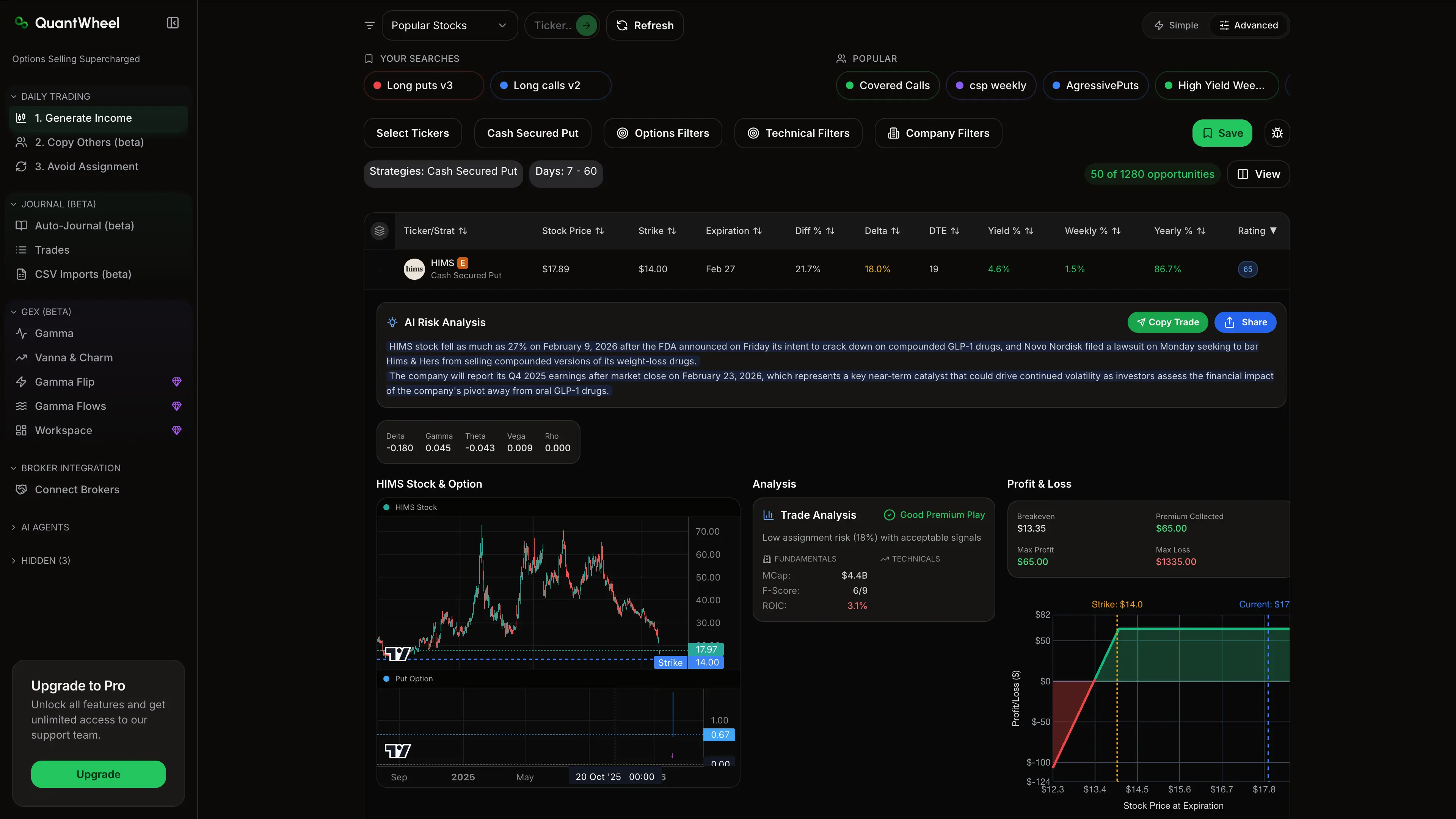
Task: Open the View columns button
Action: (1258, 174)
